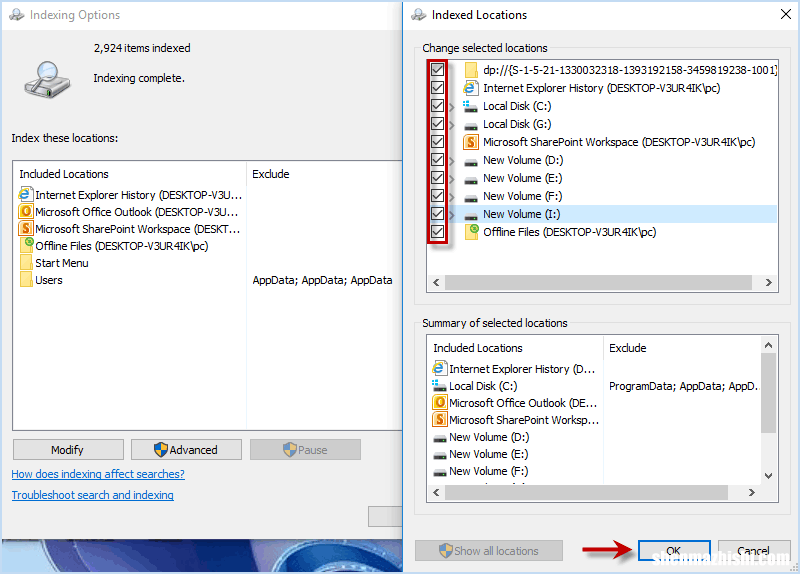Open Advanced indexing settings

(186, 450)
